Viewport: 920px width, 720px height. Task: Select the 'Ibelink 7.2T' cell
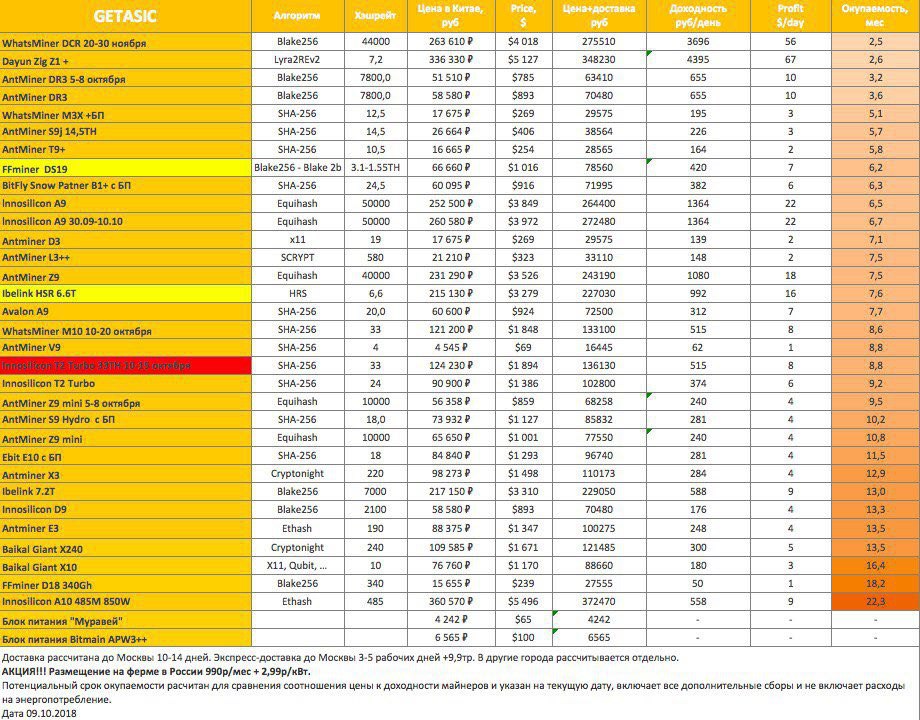[x=126, y=492]
